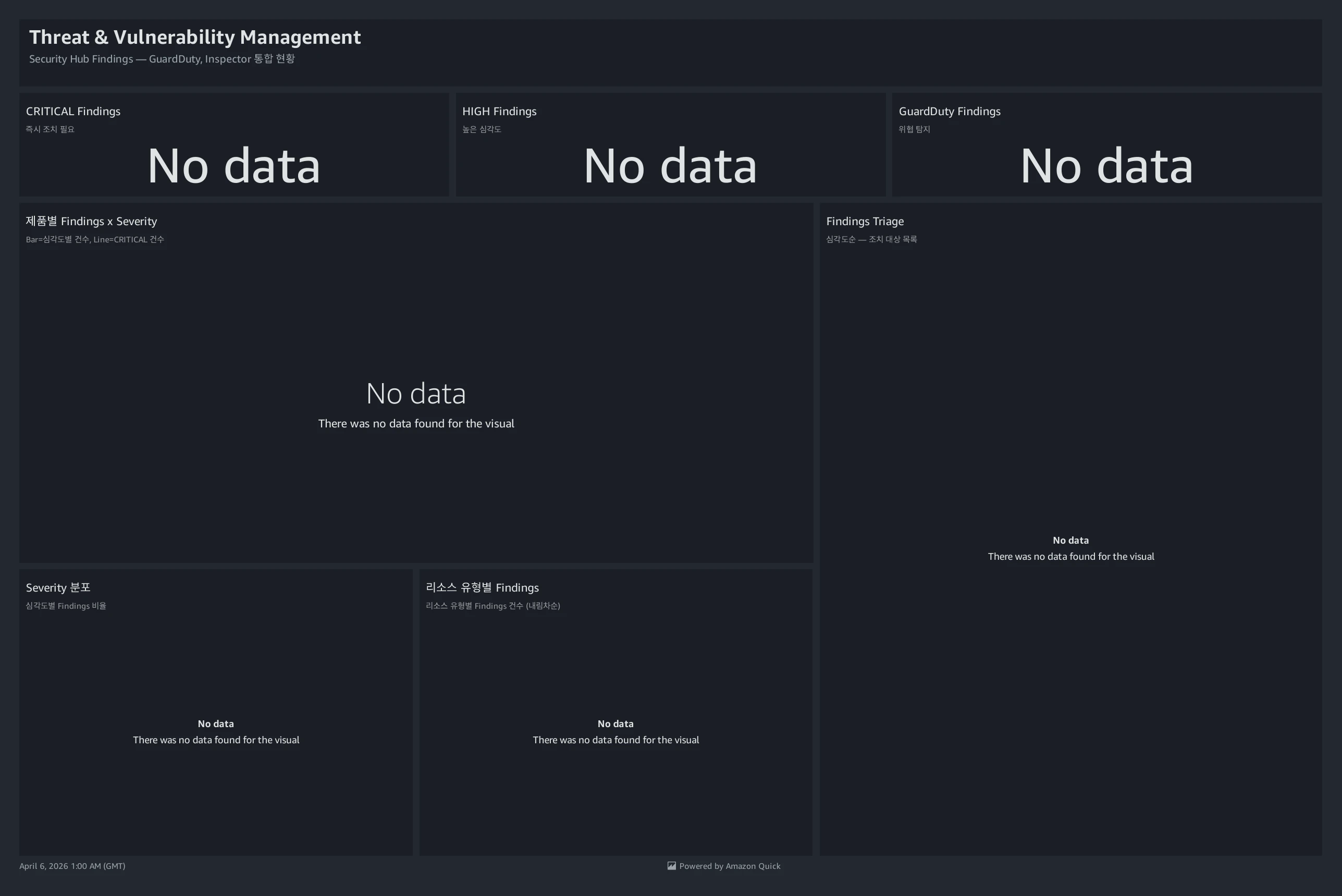This screenshot has height=896, width=1342.
Task: Select the No data value in CRITICAL Findings
Action: tap(233, 166)
